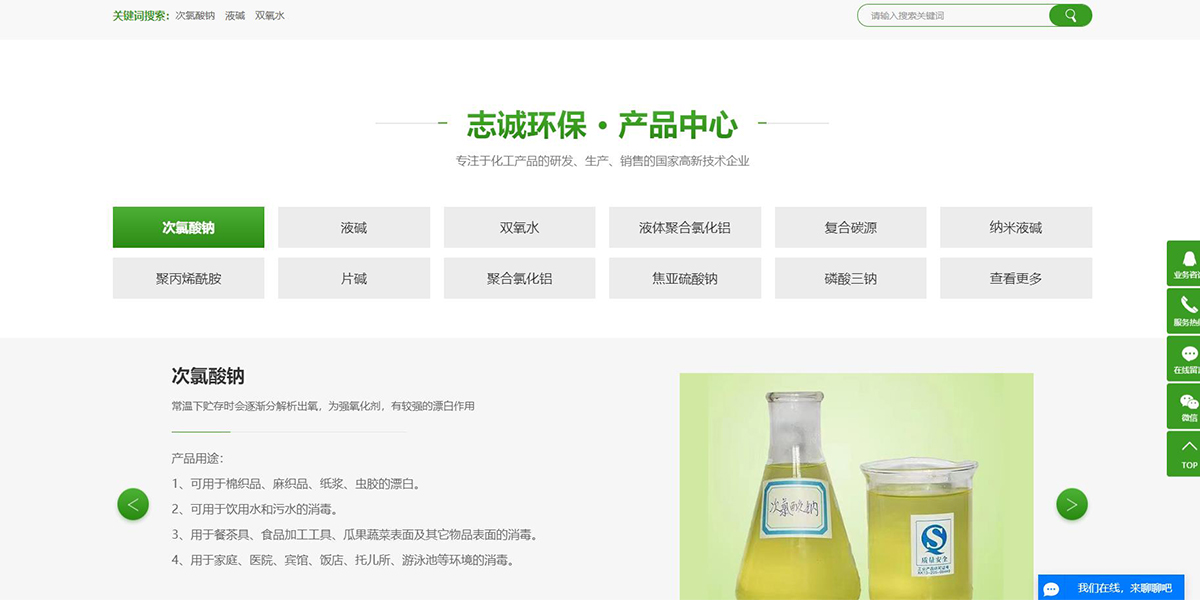Switch to the 液碱 product tab
The image size is (1200, 600).
tap(354, 227)
